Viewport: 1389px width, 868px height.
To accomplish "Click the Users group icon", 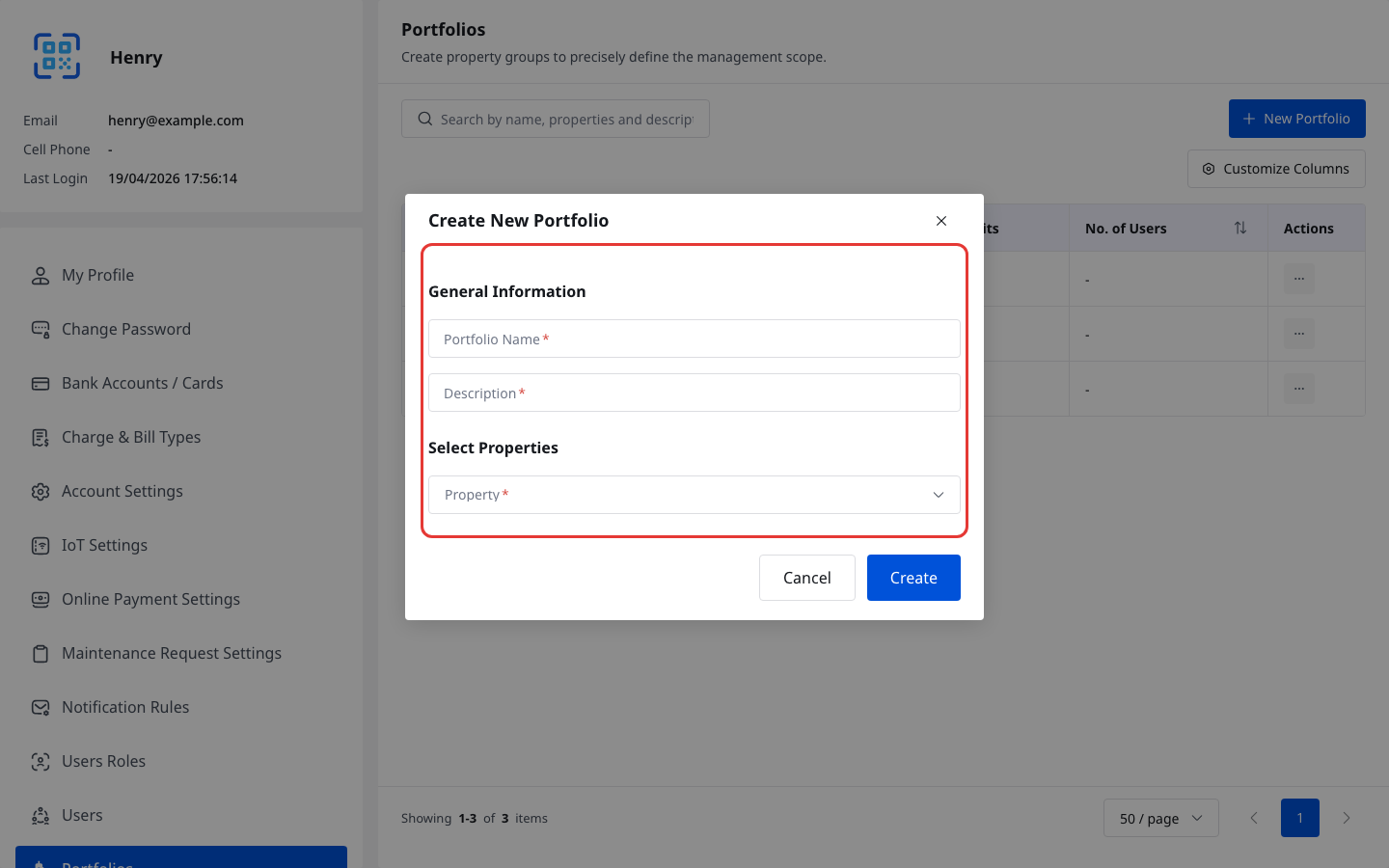I will [x=41, y=816].
